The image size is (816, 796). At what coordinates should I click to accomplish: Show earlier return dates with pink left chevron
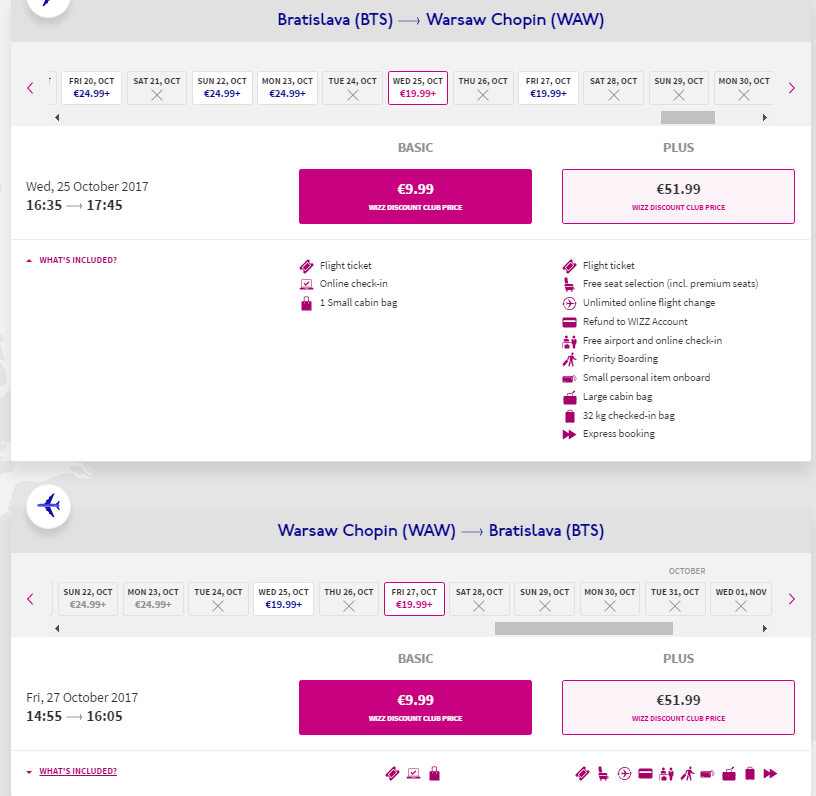pyautogui.click(x=30, y=599)
